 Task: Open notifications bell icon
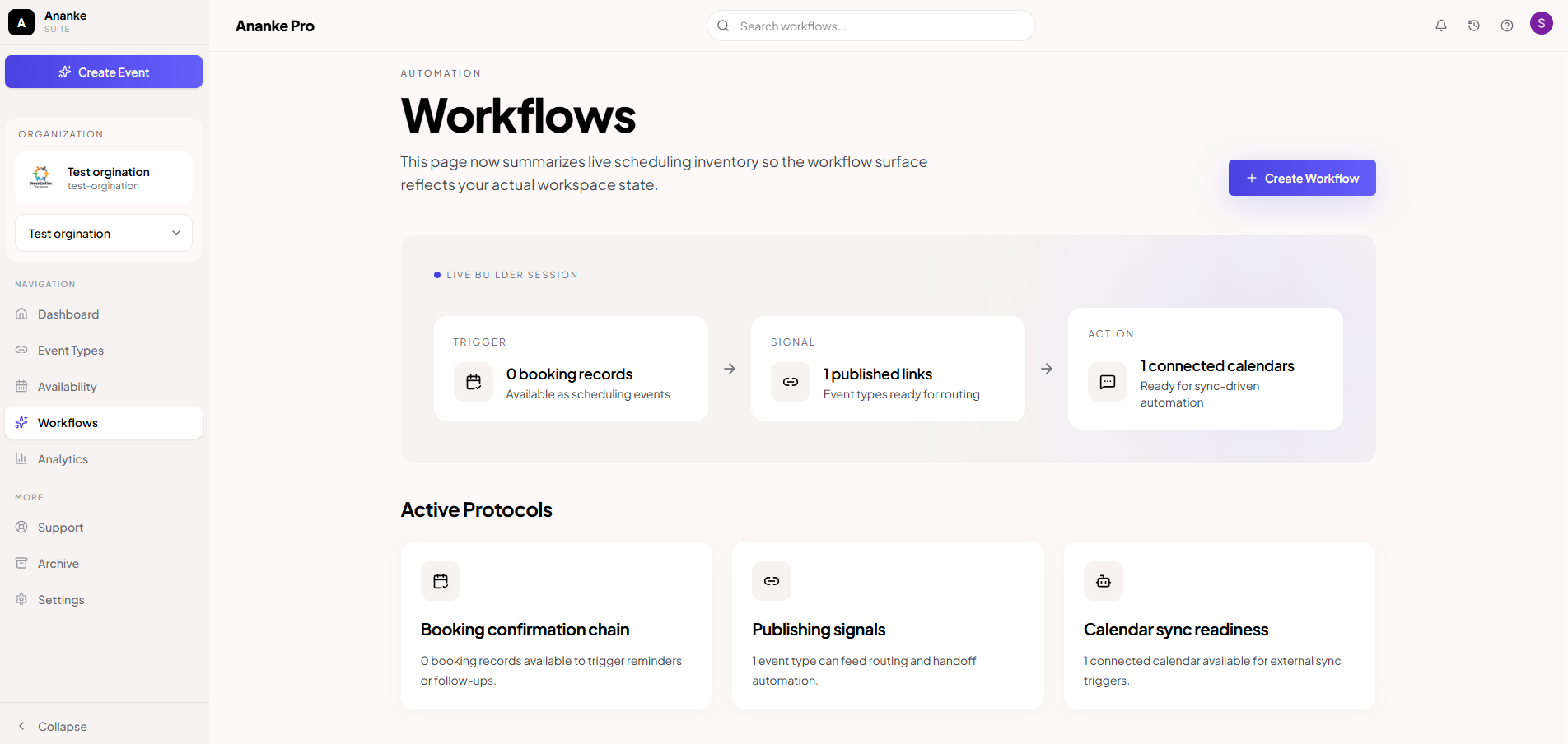coord(1441,26)
